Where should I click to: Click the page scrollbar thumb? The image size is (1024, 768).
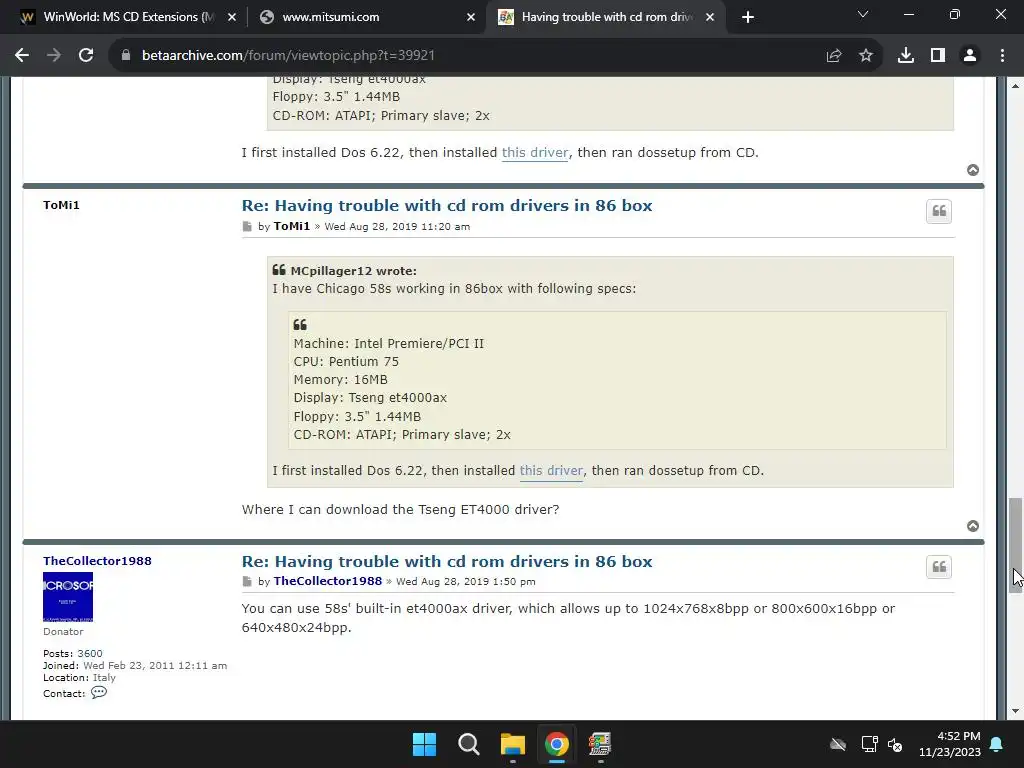point(1015,545)
